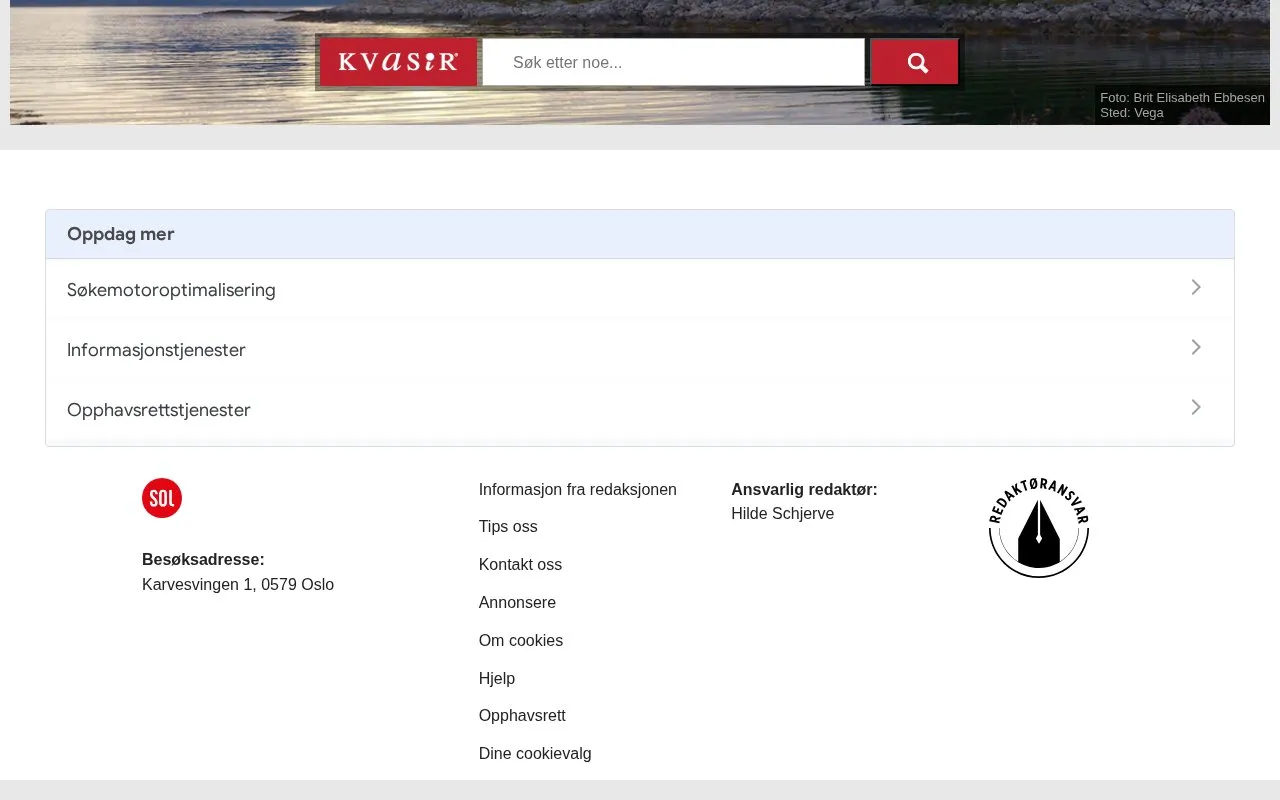1280x800 pixels.
Task: Open the Søkemotoroptimalisering row
Action: click(640, 289)
